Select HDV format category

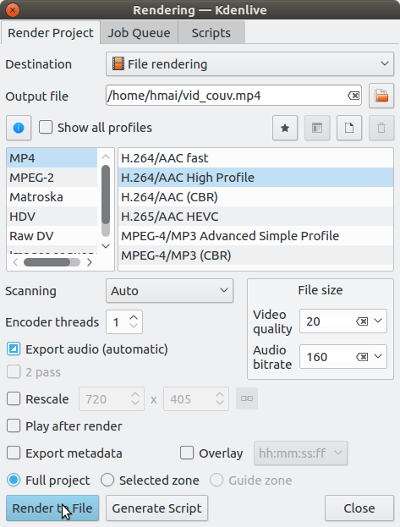click(x=52, y=216)
